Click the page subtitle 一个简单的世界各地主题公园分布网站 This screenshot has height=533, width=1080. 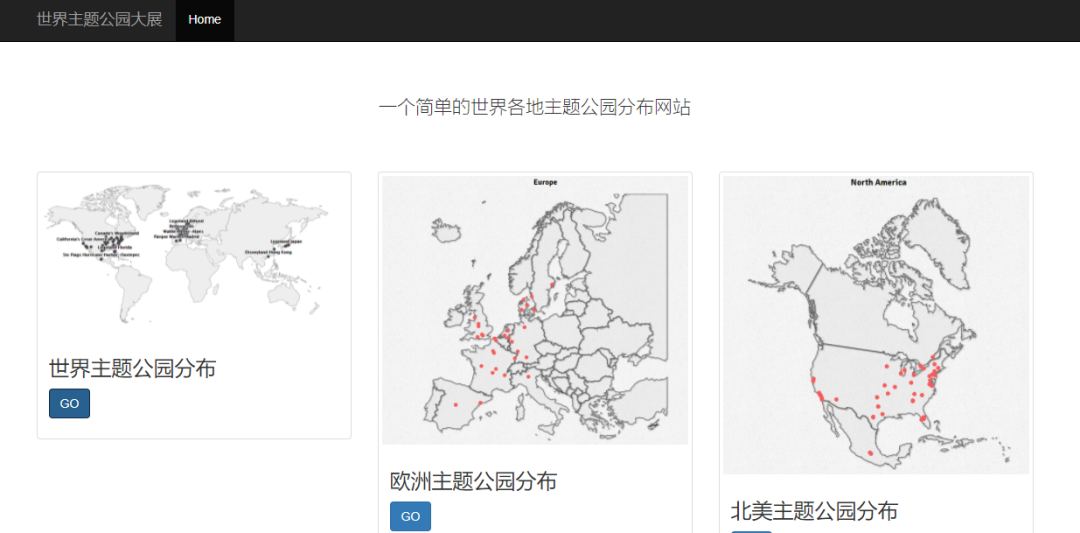coord(535,107)
